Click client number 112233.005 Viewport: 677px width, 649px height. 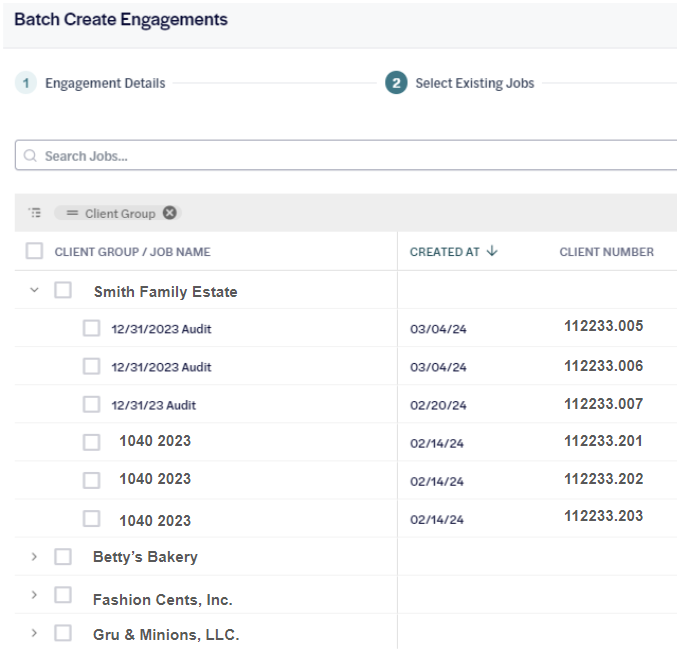603,326
